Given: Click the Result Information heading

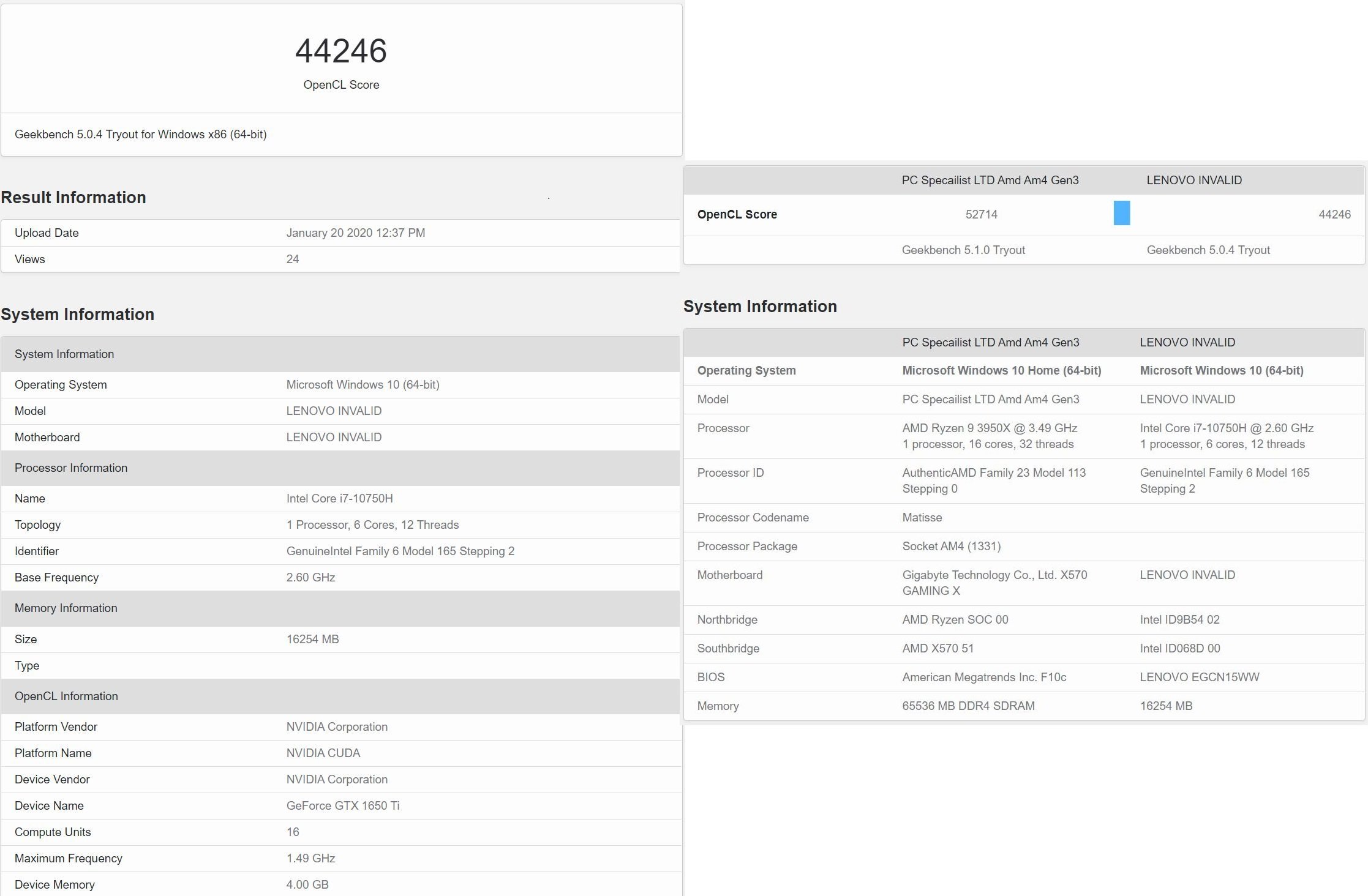Looking at the screenshot, I should 73,197.
